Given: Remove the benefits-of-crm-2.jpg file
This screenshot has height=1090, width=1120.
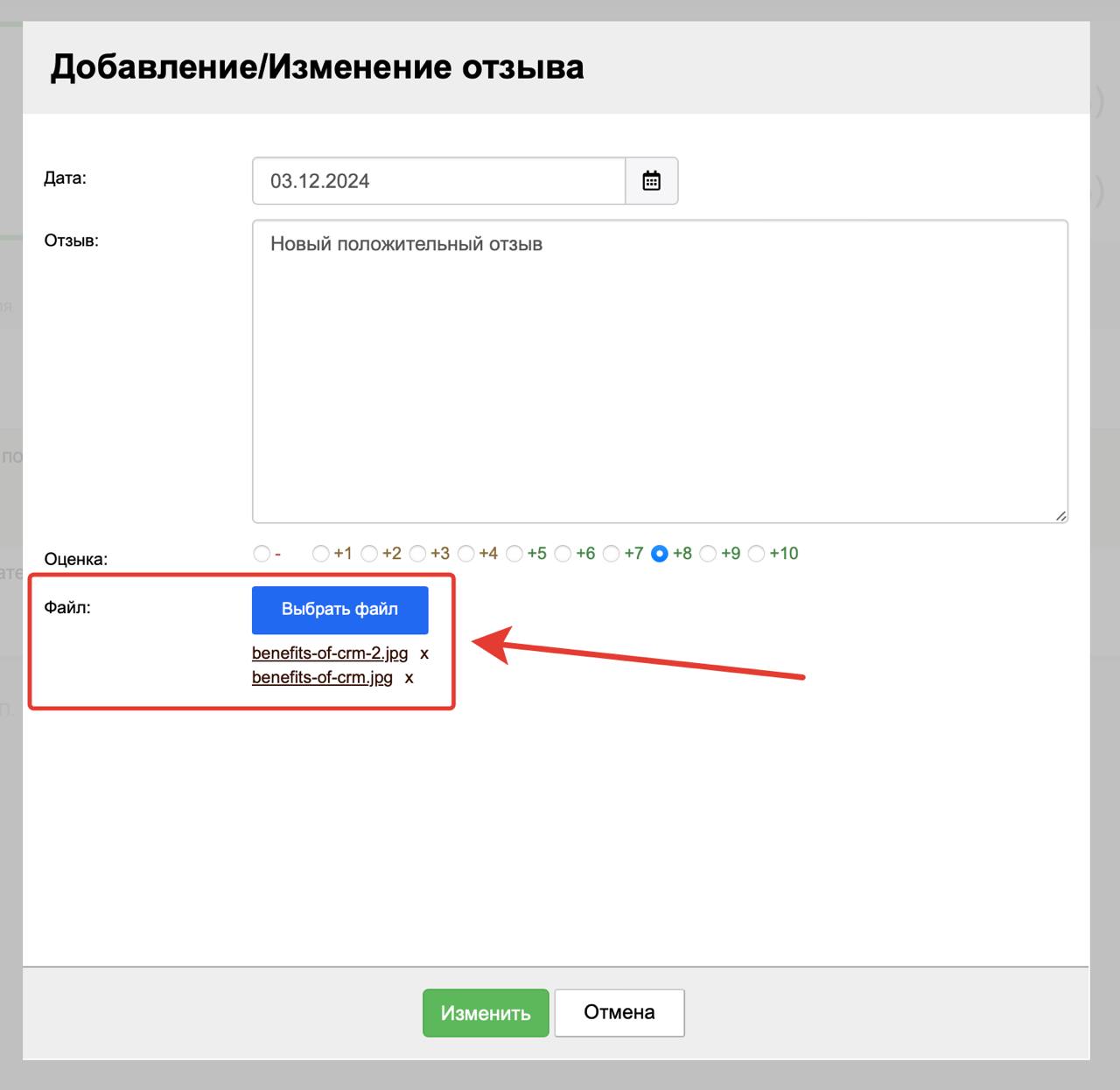Looking at the screenshot, I should click(x=424, y=654).
